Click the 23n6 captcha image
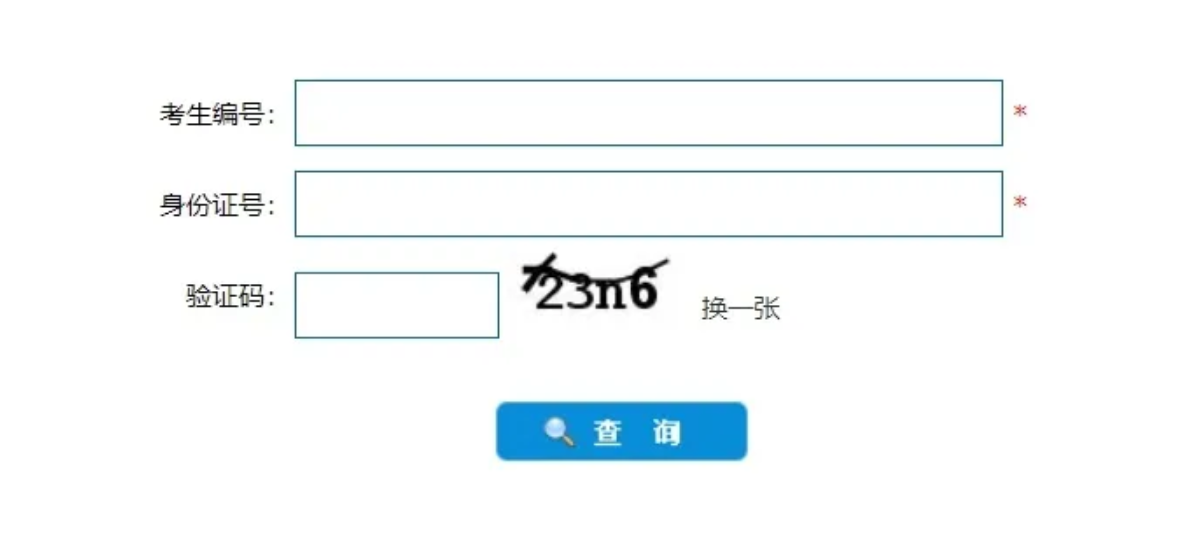Image resolution: width=1179 pixels, height=542 pixels. click(x=595, y=283)
